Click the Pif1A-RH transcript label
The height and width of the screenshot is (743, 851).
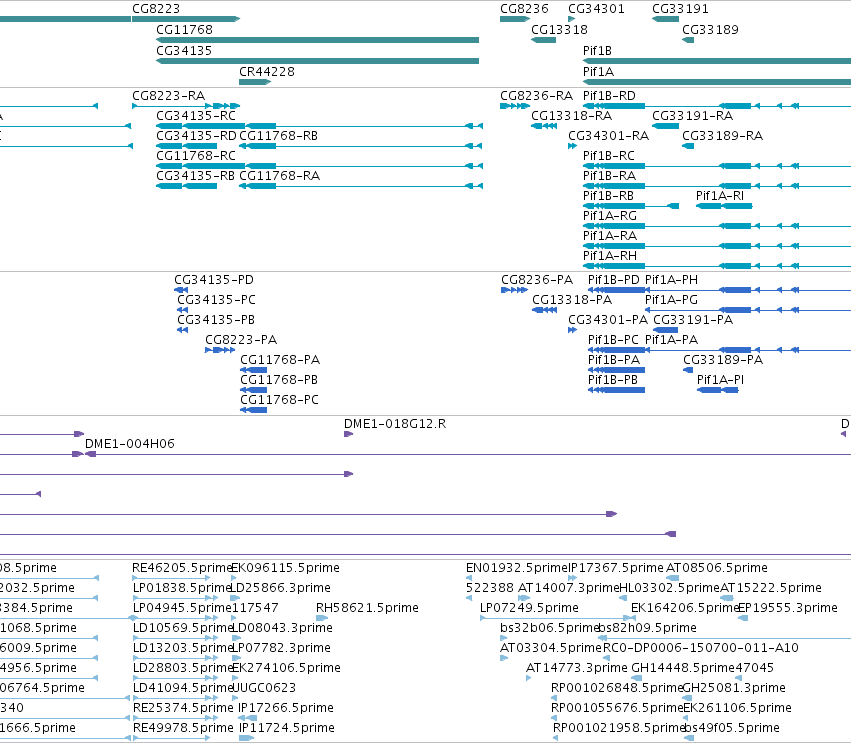(x=609, y=256)
